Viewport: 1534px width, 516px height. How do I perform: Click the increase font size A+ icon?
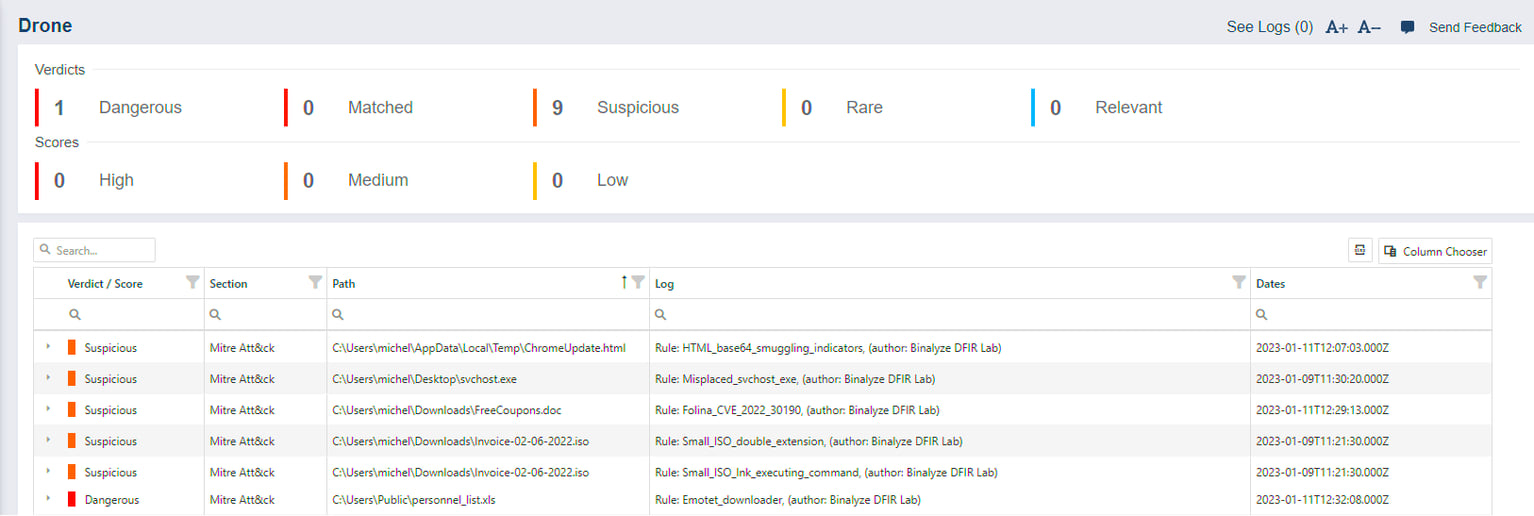coord(1337,28)
